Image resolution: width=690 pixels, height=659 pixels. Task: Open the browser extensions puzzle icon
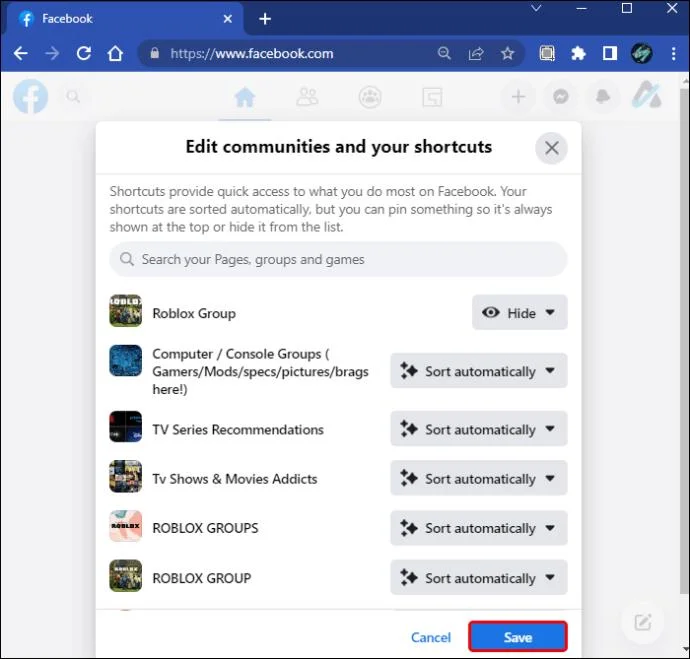point(578,54)
